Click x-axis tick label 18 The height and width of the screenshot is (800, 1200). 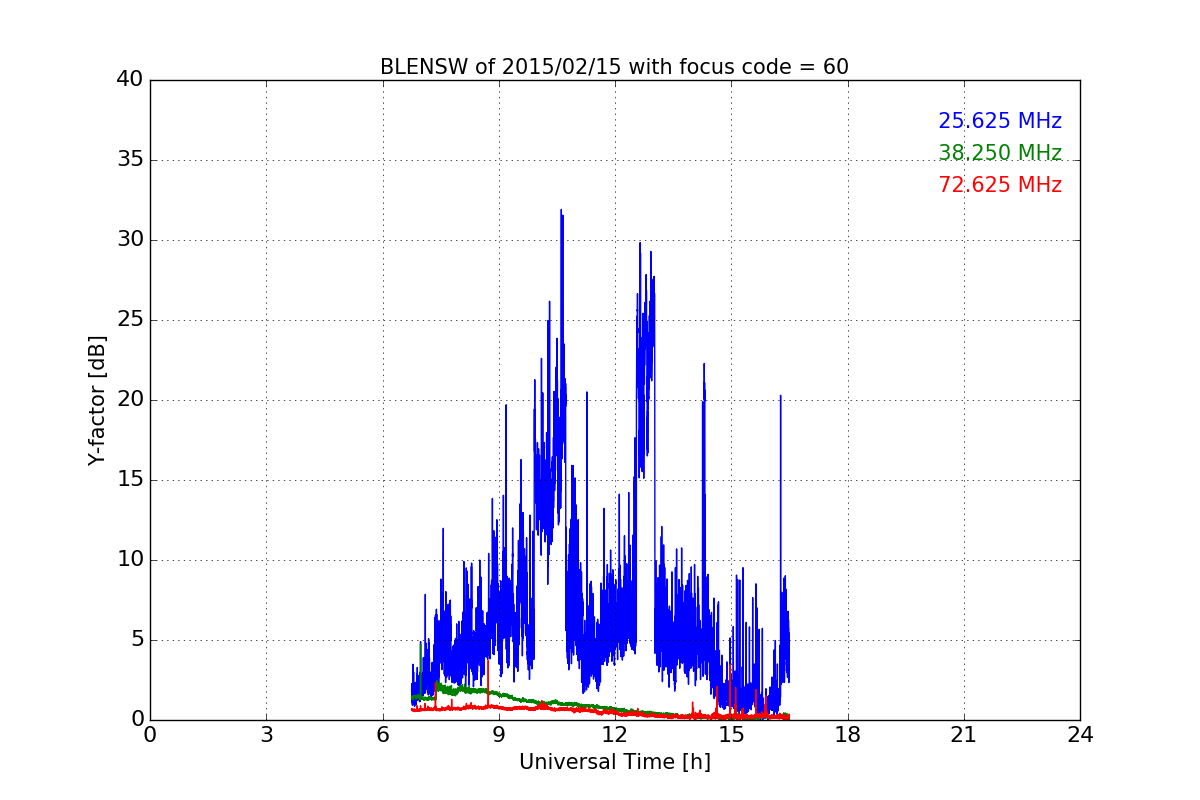click(x=847, y=735)
